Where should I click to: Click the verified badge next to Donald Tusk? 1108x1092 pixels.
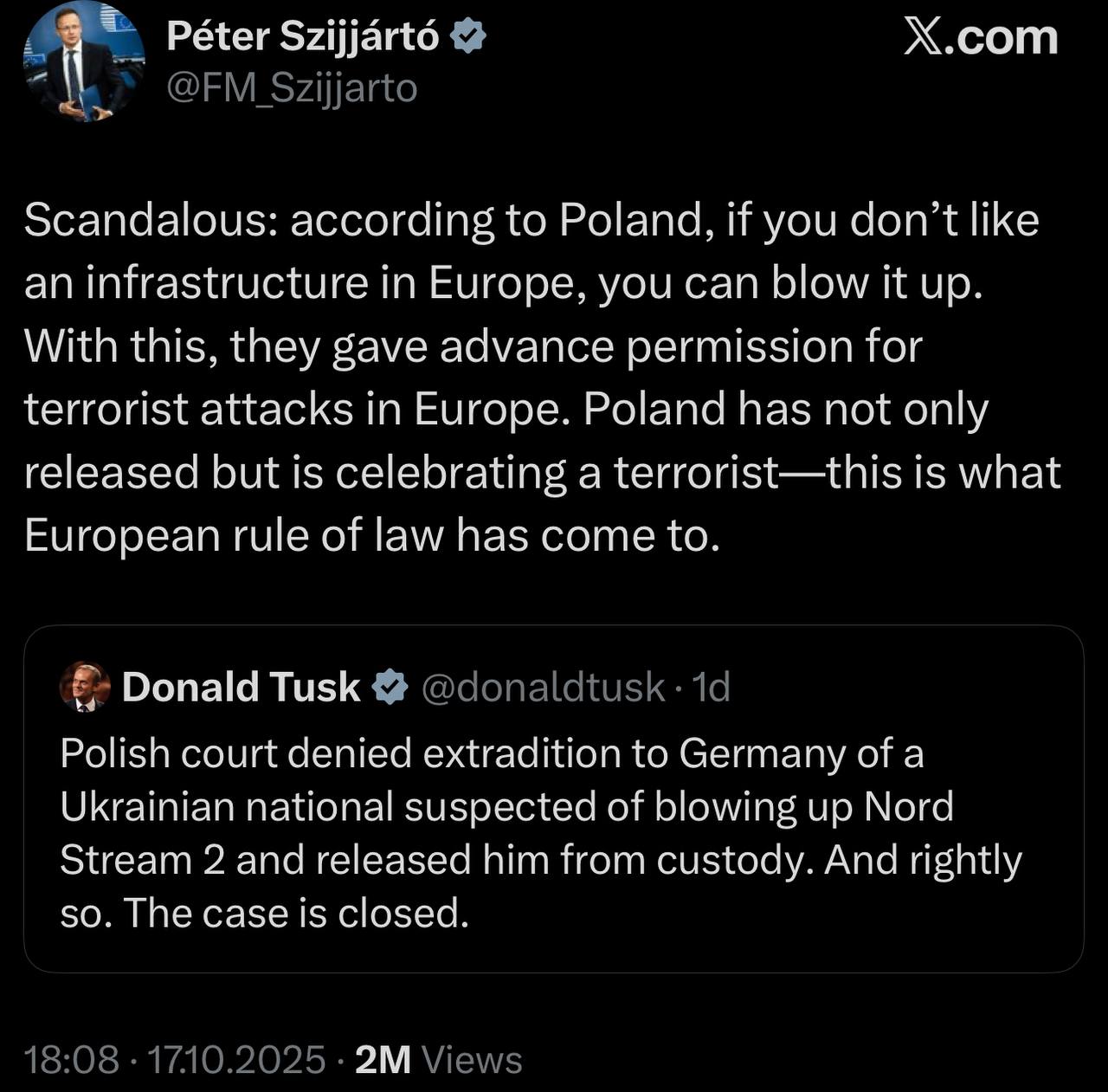click(x=390, y=688)
